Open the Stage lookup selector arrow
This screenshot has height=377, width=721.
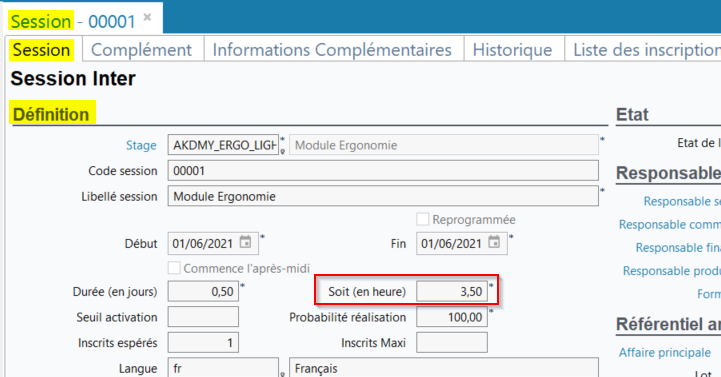click(x=283, y=151)
